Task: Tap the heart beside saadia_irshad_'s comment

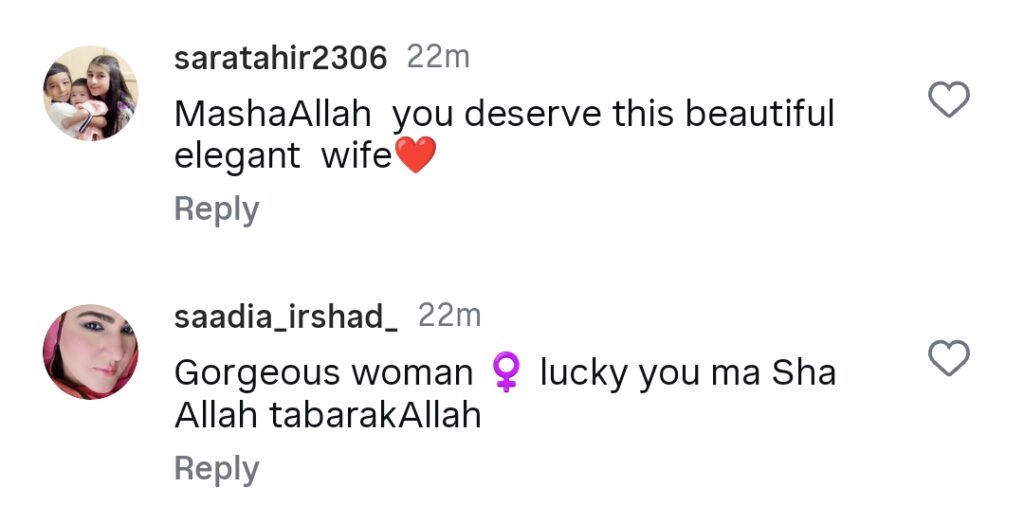Action: [x=949, y=357]
